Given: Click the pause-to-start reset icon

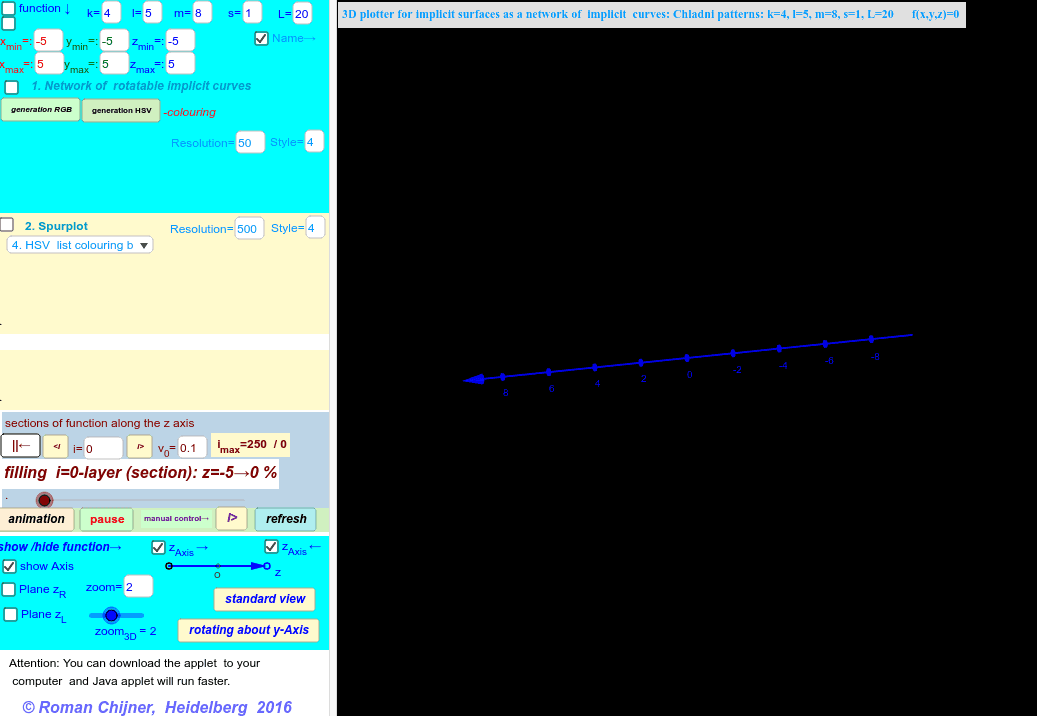Looking at the screenshot, I should tap(20, 446).
